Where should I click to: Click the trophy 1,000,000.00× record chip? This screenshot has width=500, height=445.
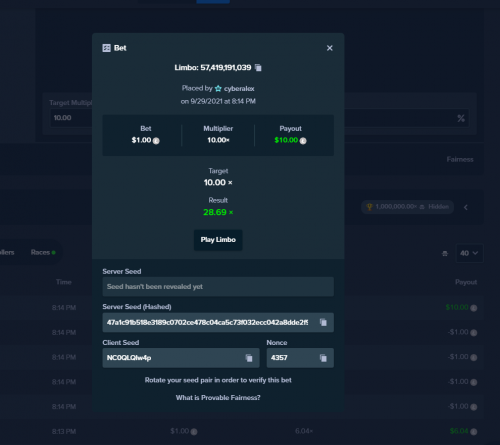point(407,207)
